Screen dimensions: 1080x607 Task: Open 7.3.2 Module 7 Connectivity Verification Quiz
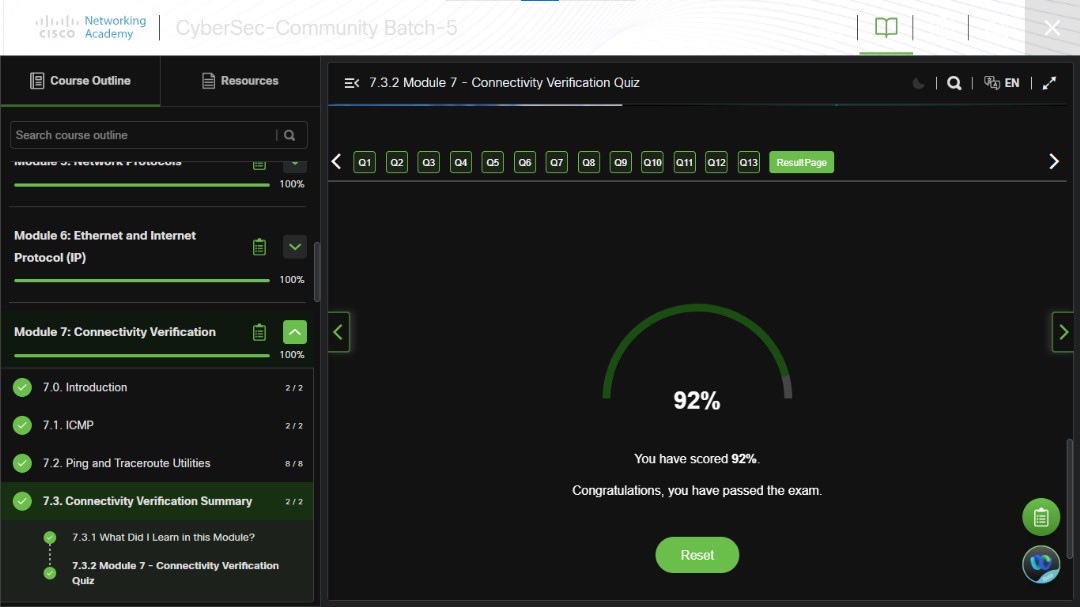tap(175, 573)
